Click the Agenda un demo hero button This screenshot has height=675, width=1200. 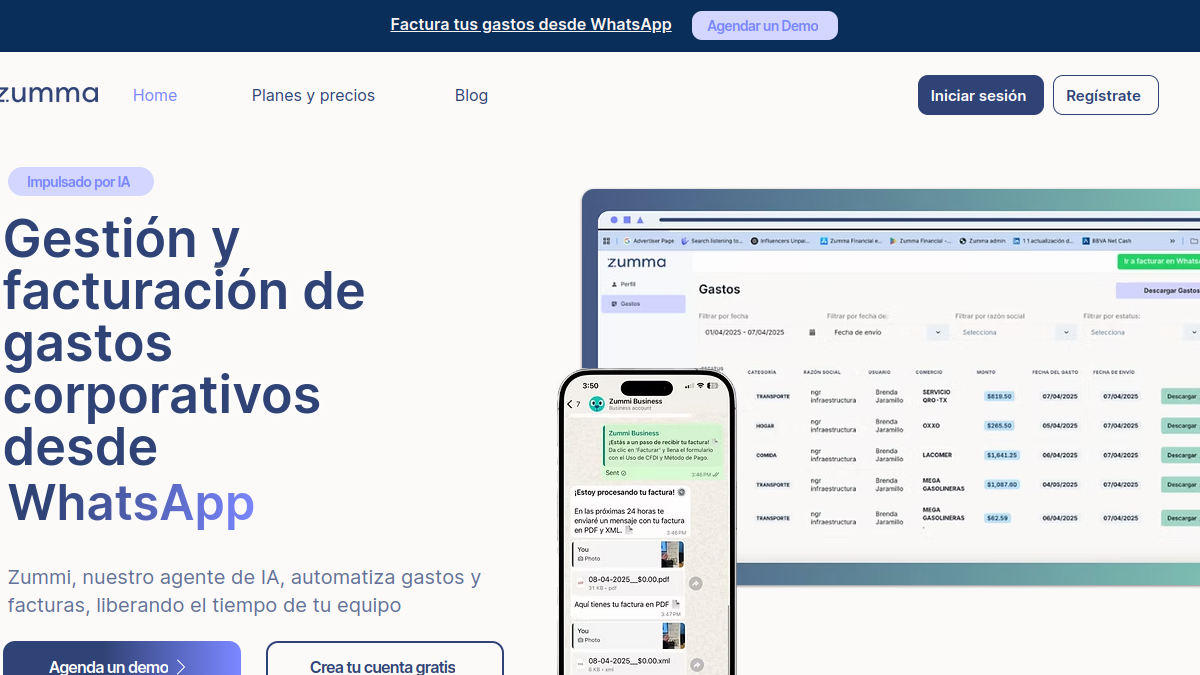(x=121, y=659)
